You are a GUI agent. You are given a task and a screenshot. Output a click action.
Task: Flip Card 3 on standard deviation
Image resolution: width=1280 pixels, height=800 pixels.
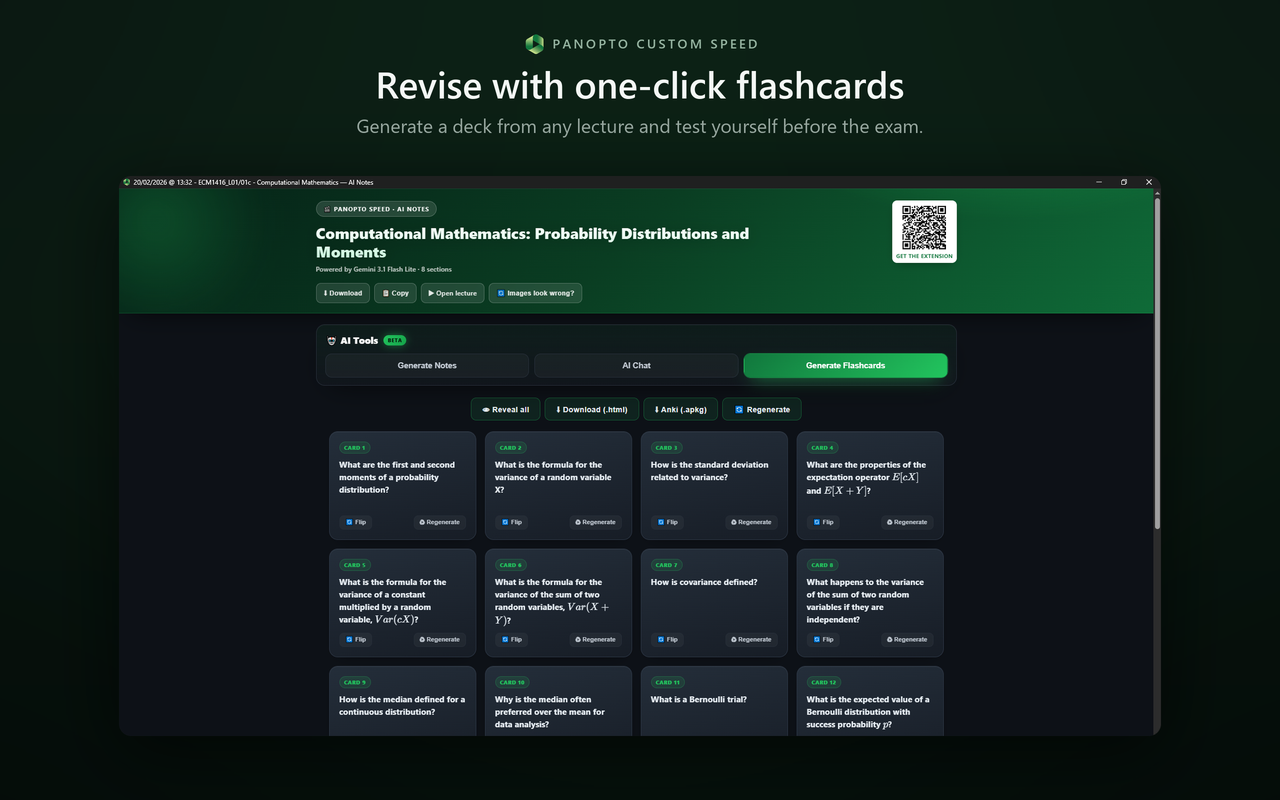pos(668,522)
